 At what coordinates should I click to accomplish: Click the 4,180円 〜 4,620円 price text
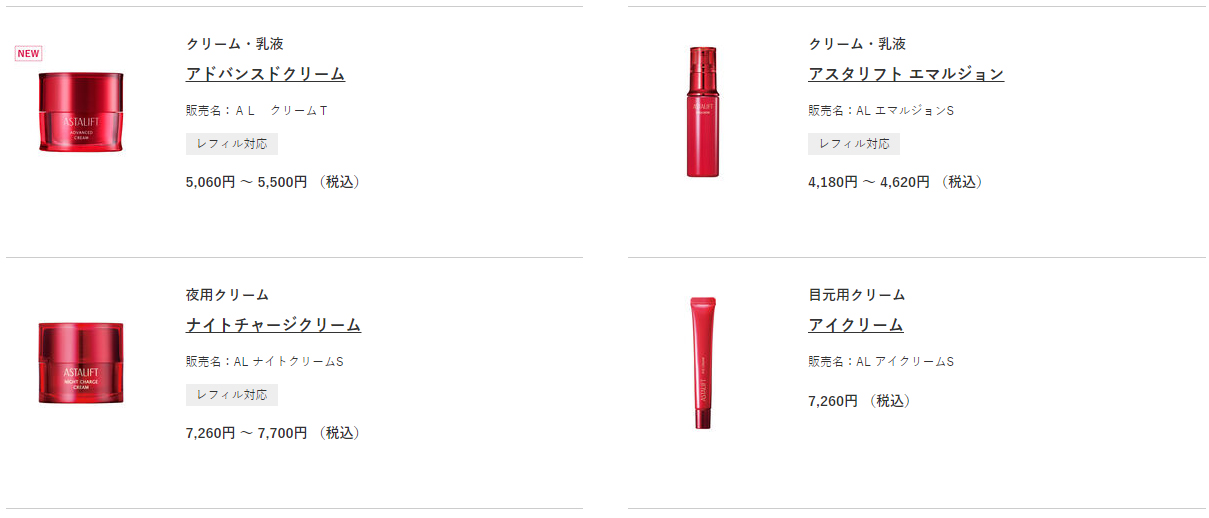coord(896,182)
